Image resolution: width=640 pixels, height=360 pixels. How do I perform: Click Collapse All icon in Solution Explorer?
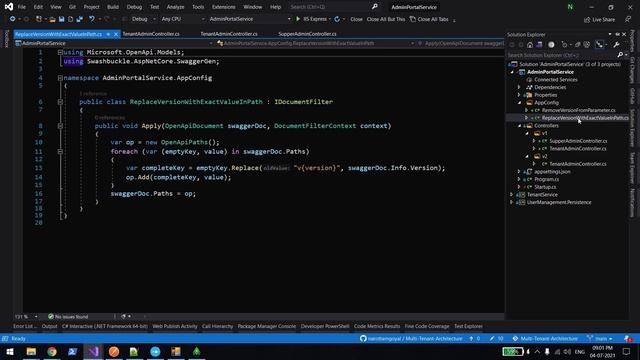pos(578,45)
